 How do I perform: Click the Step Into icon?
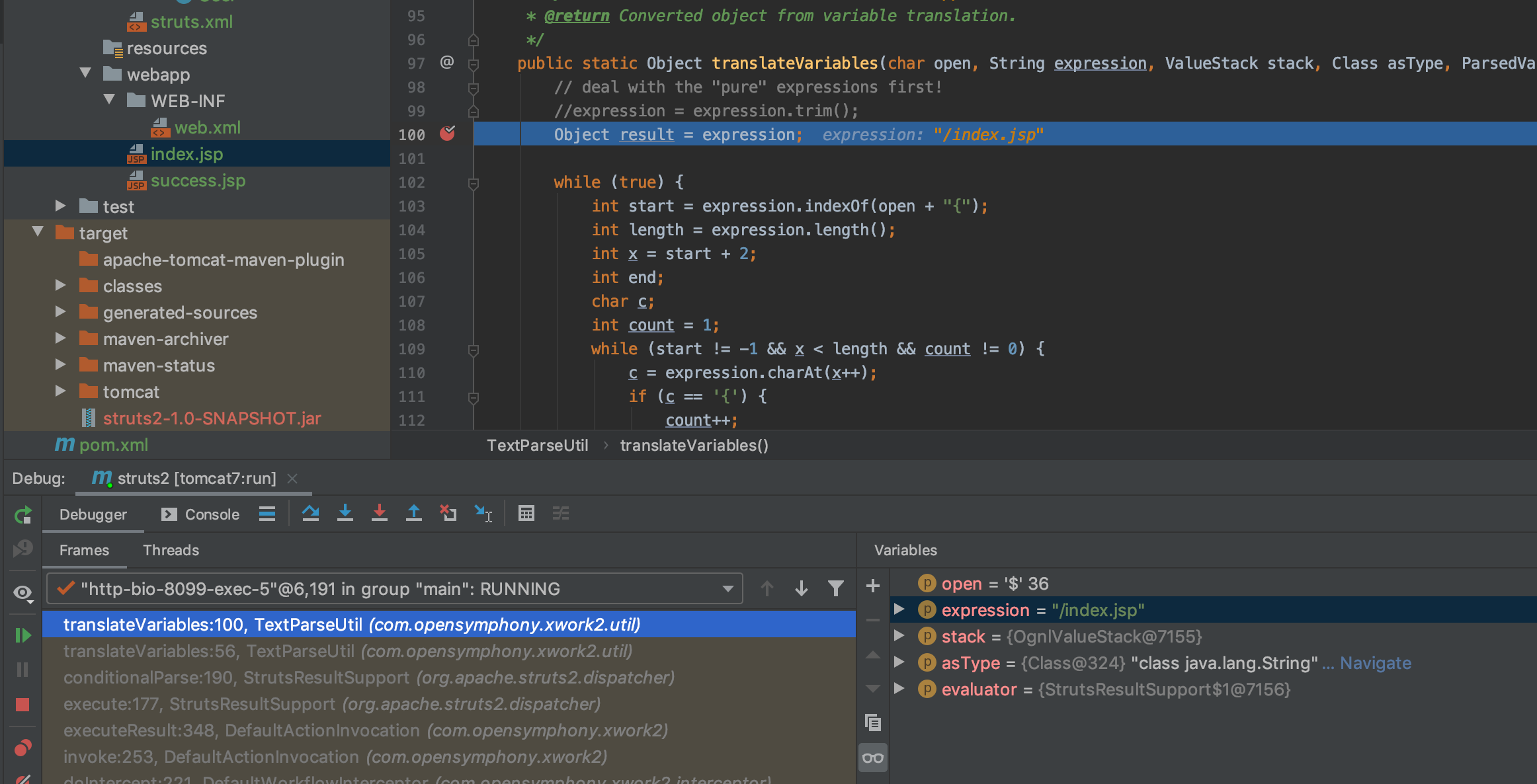pos(345,514)
